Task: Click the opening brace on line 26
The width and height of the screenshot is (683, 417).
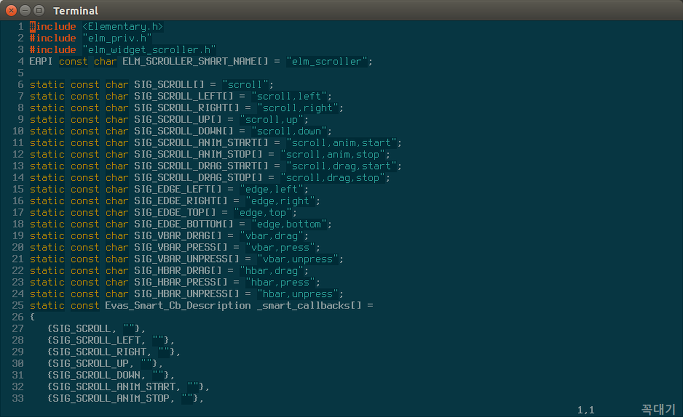Action: (x=32, y=317)
